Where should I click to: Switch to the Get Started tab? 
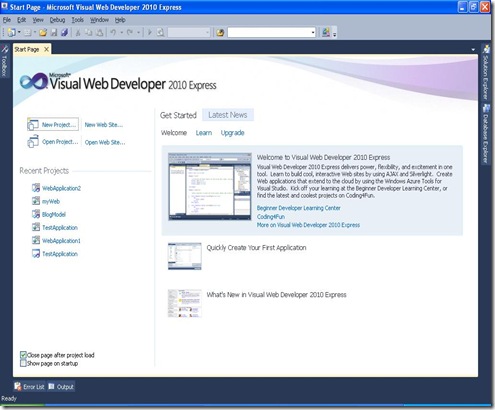pos(178,115)
